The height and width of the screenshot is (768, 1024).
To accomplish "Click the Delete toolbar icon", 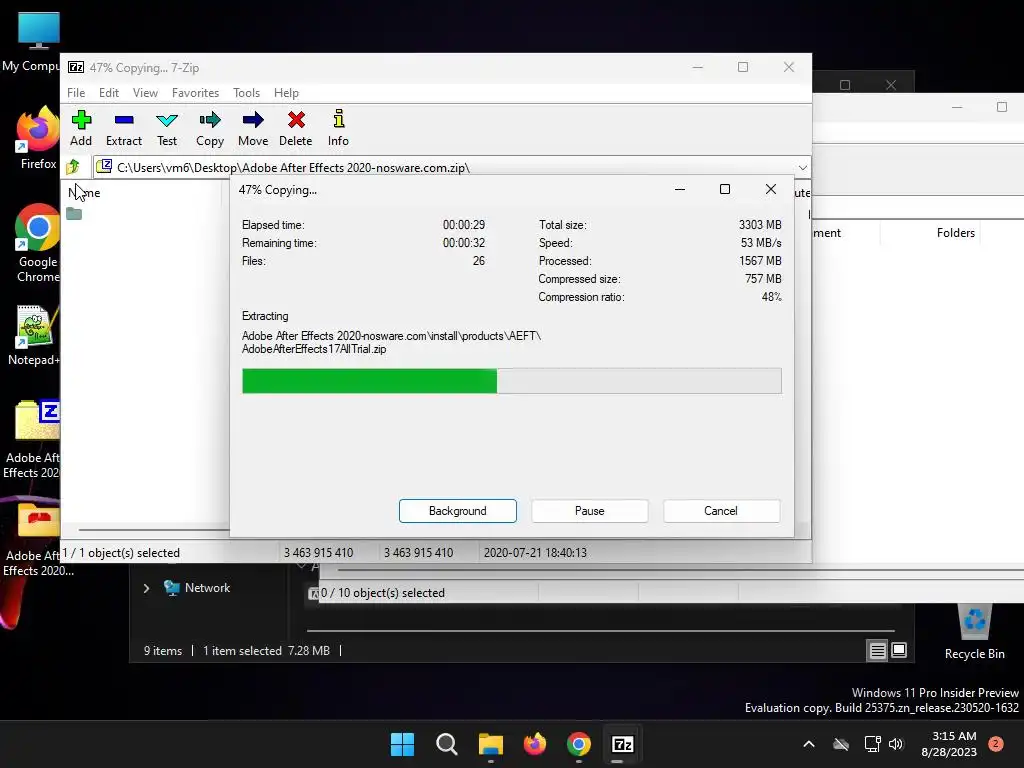I will [296, 128].
